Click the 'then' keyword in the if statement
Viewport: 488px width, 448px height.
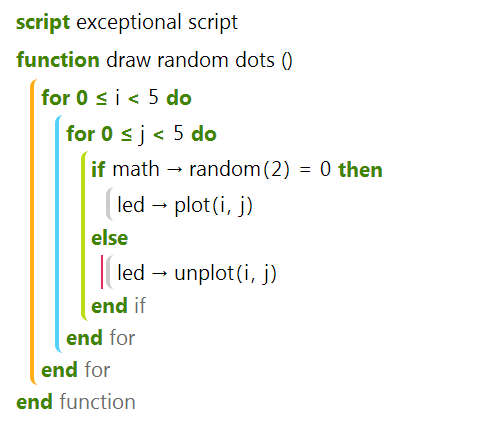coord(360,170)
